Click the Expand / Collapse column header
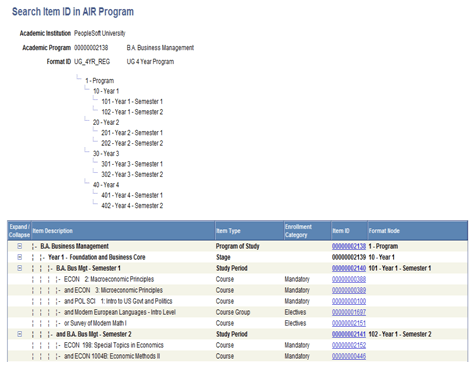472x366 pixels. pyautogui.click(x=19, y=231)
